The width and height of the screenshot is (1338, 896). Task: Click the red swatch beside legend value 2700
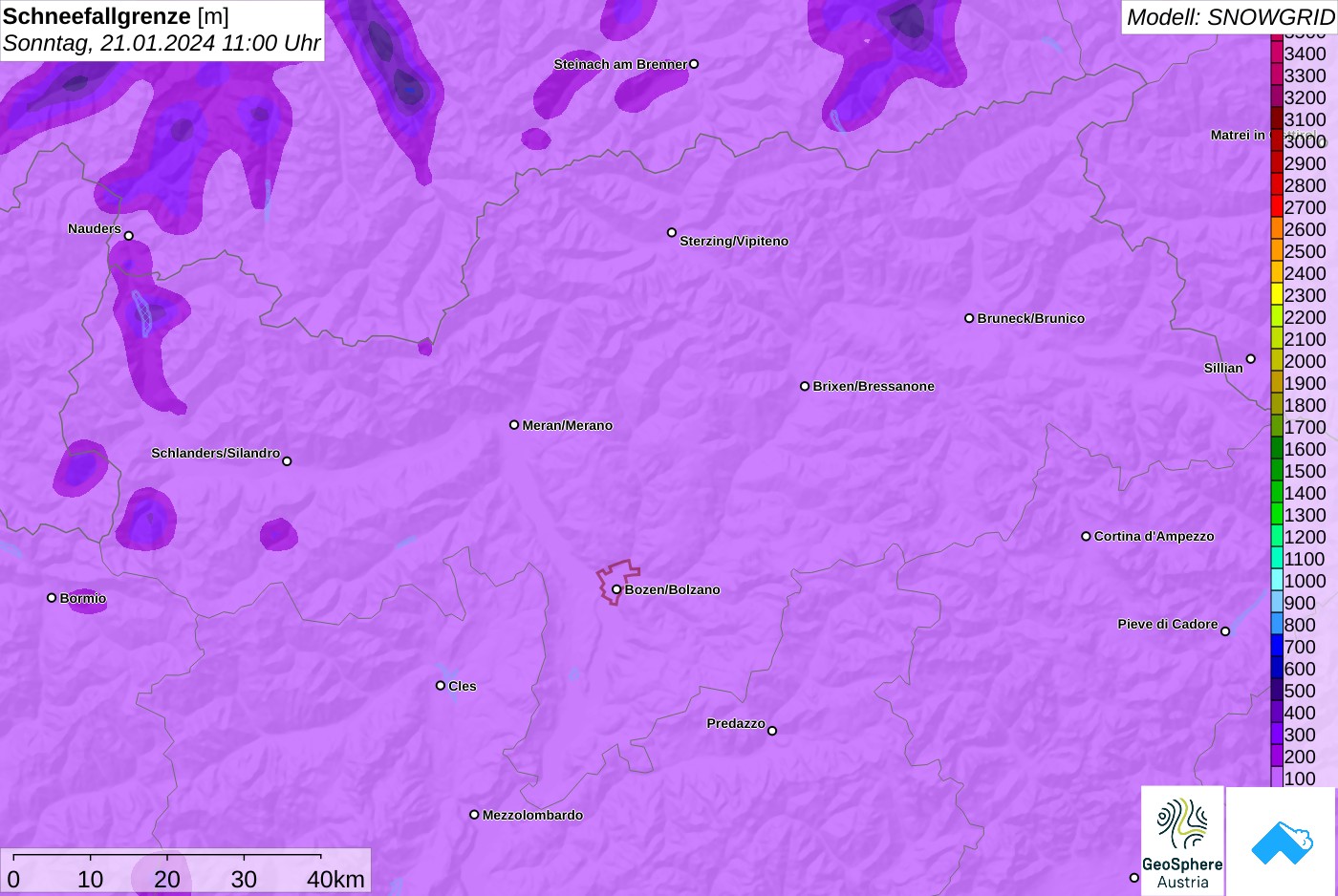point(1277,206)
